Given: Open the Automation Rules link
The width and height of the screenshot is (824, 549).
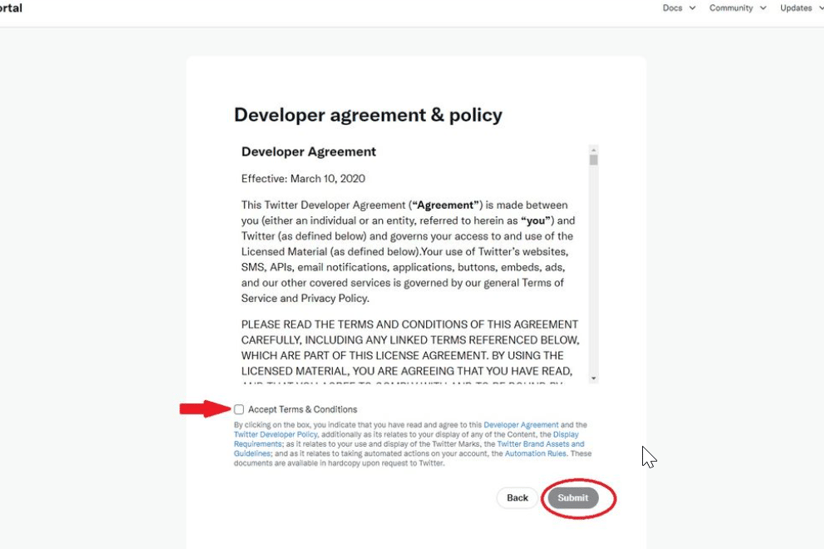Looking at the screenshot, I should [535, 453].
